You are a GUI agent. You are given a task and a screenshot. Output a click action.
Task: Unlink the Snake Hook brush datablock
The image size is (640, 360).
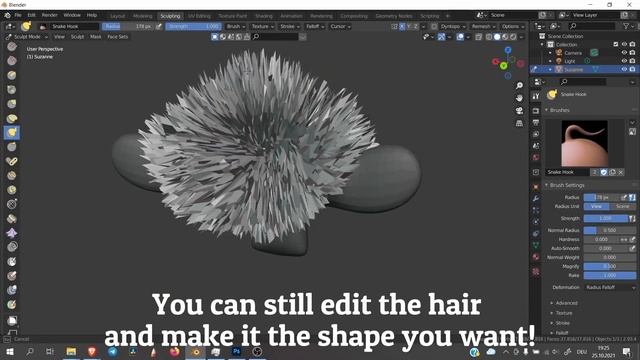pos(621,172)
